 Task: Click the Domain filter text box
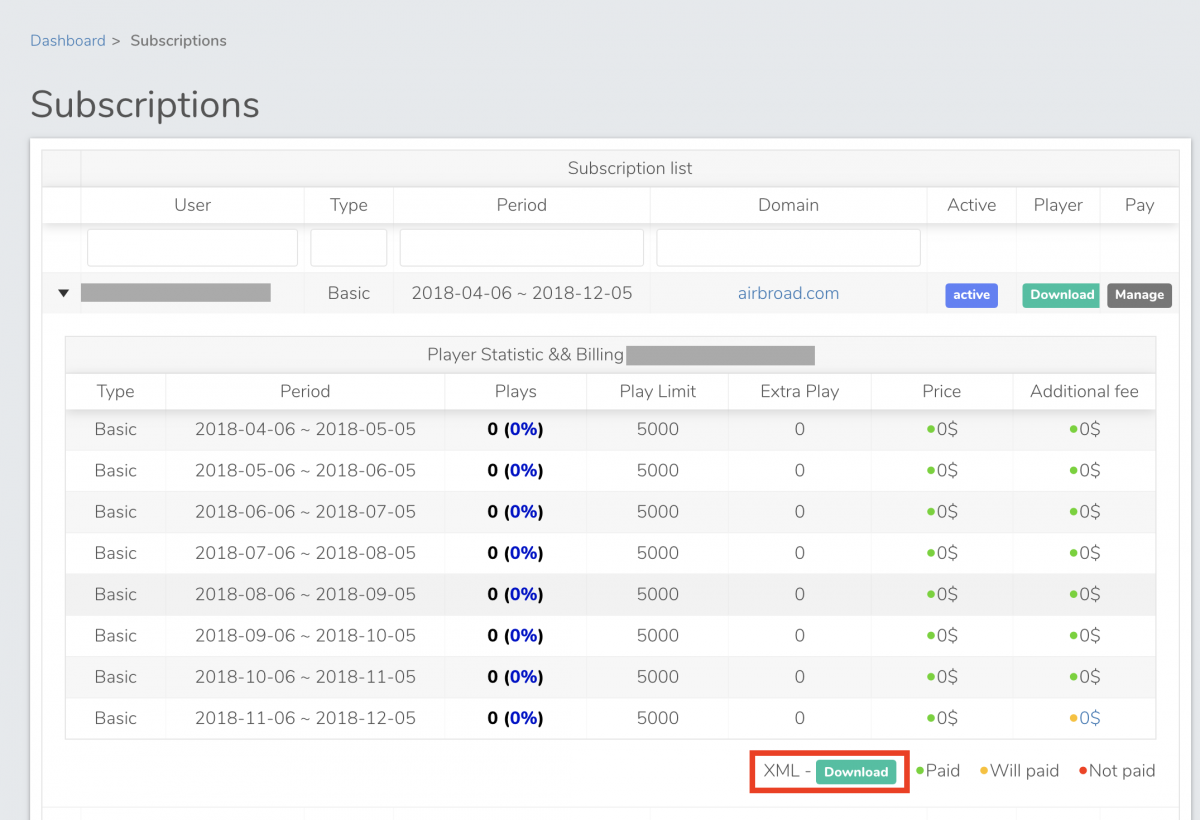(788, 248)
